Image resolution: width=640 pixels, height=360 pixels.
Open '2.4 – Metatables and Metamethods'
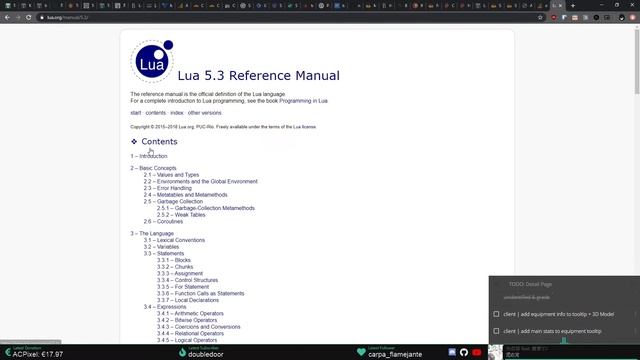(x=185, y=195)
